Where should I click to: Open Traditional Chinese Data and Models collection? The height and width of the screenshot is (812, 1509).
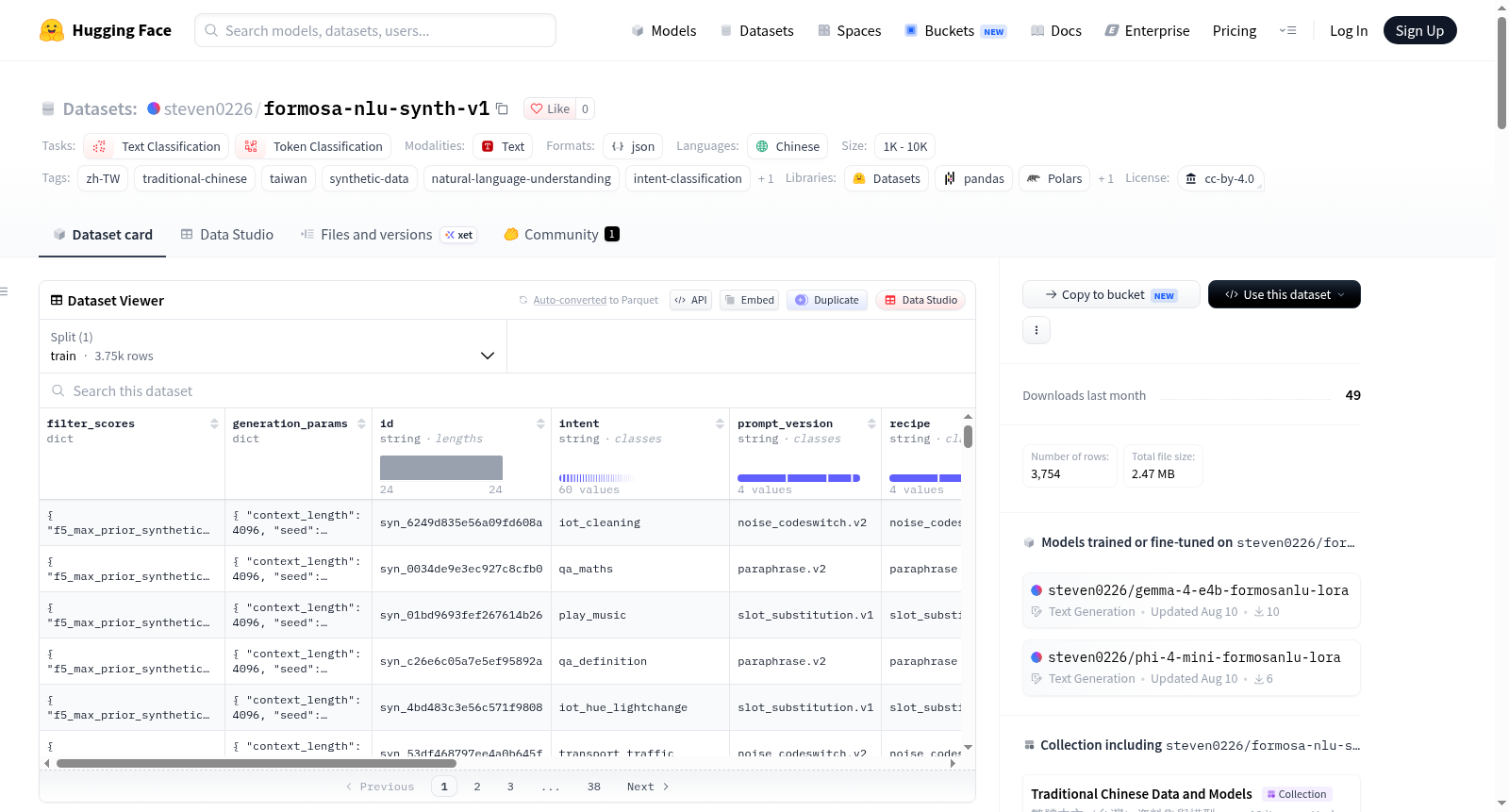tap(1141, 794)
